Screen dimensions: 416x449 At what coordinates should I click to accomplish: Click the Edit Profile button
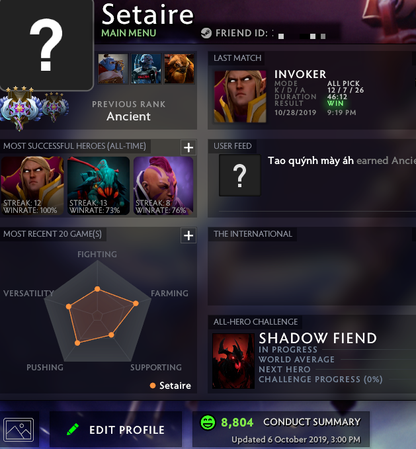click(116, 429)
